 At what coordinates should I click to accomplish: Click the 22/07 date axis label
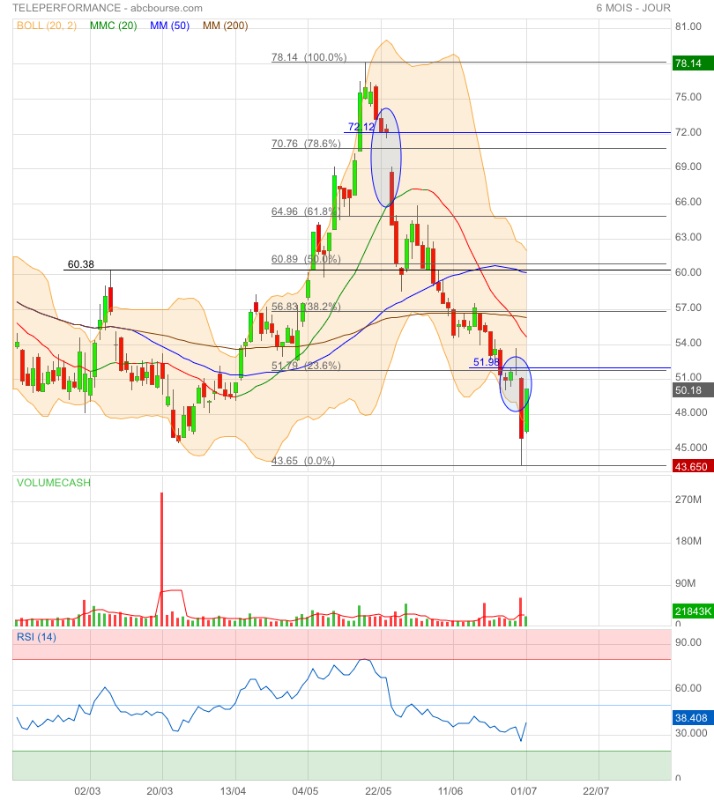click(596, 791)
